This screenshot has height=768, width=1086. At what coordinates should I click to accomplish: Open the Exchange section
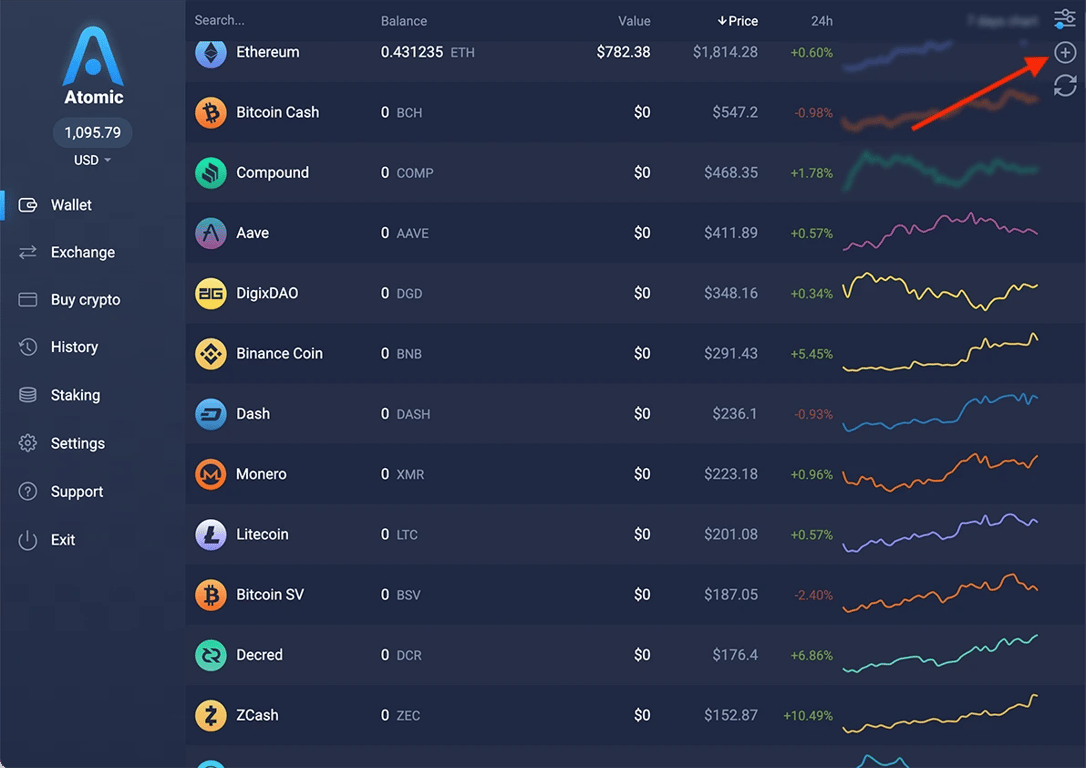tap(82, 252)
